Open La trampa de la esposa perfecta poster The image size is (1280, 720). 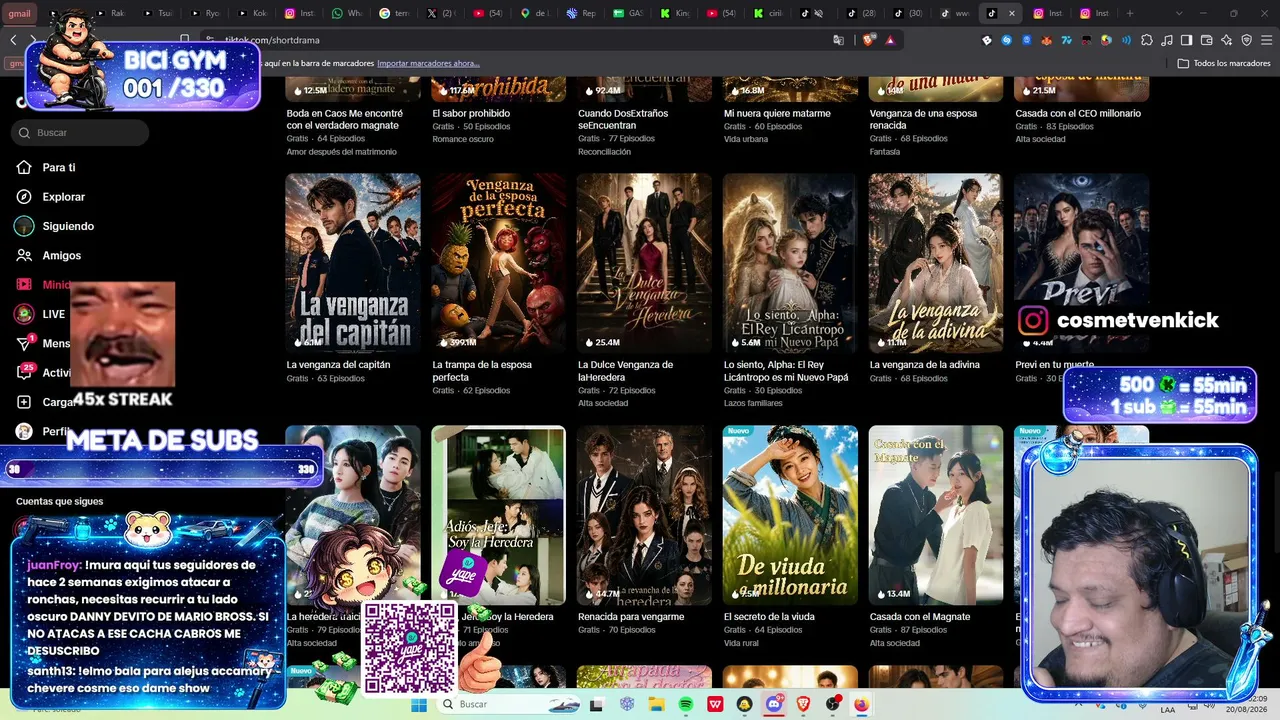(498, 263)
